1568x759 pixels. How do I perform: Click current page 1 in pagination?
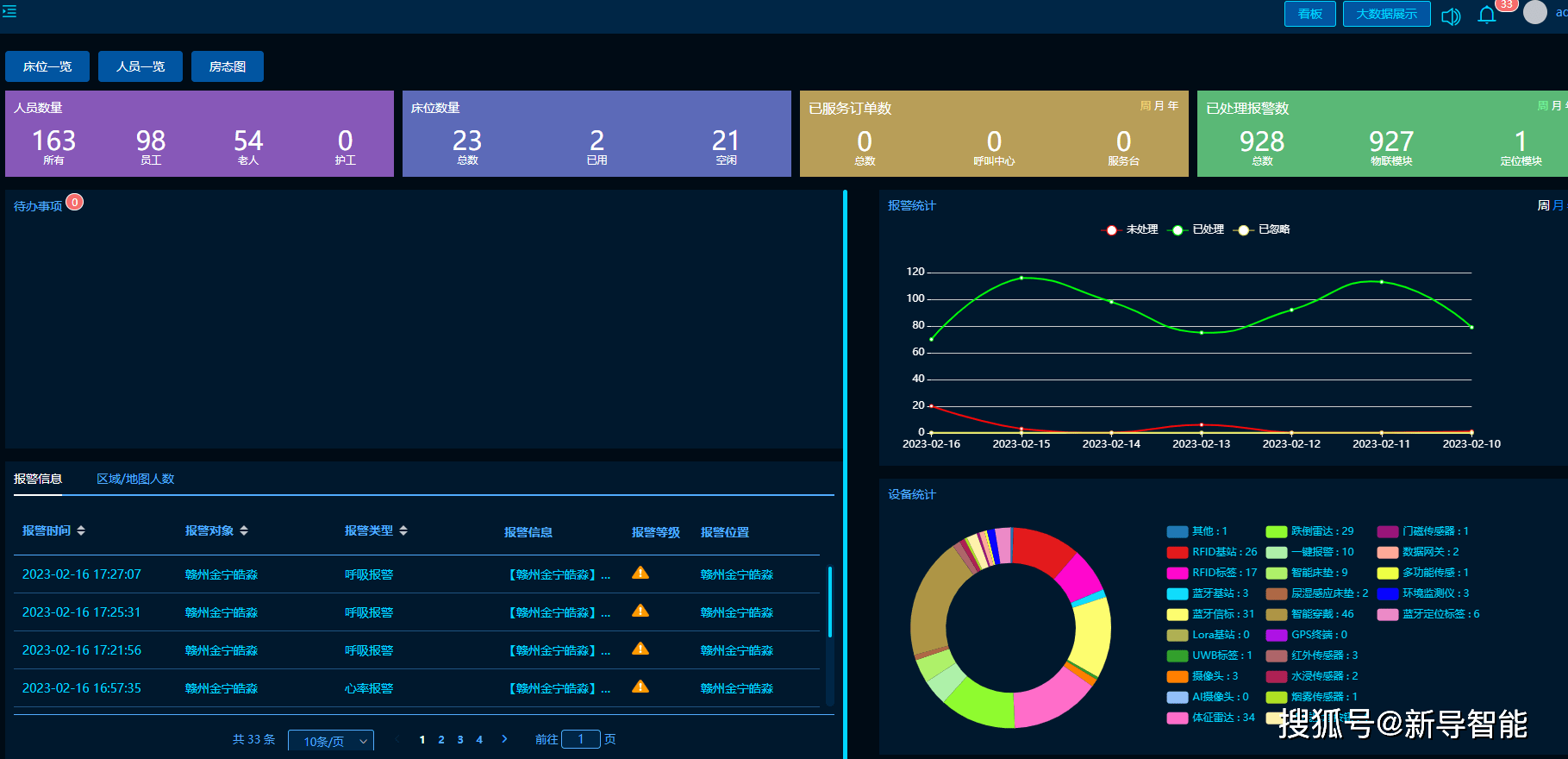[422, 740]
